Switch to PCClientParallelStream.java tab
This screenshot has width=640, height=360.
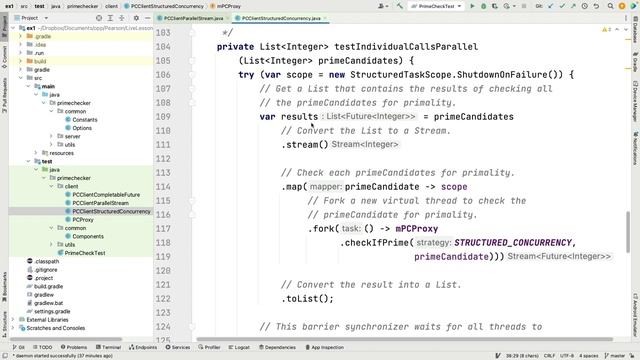point(193,18)
